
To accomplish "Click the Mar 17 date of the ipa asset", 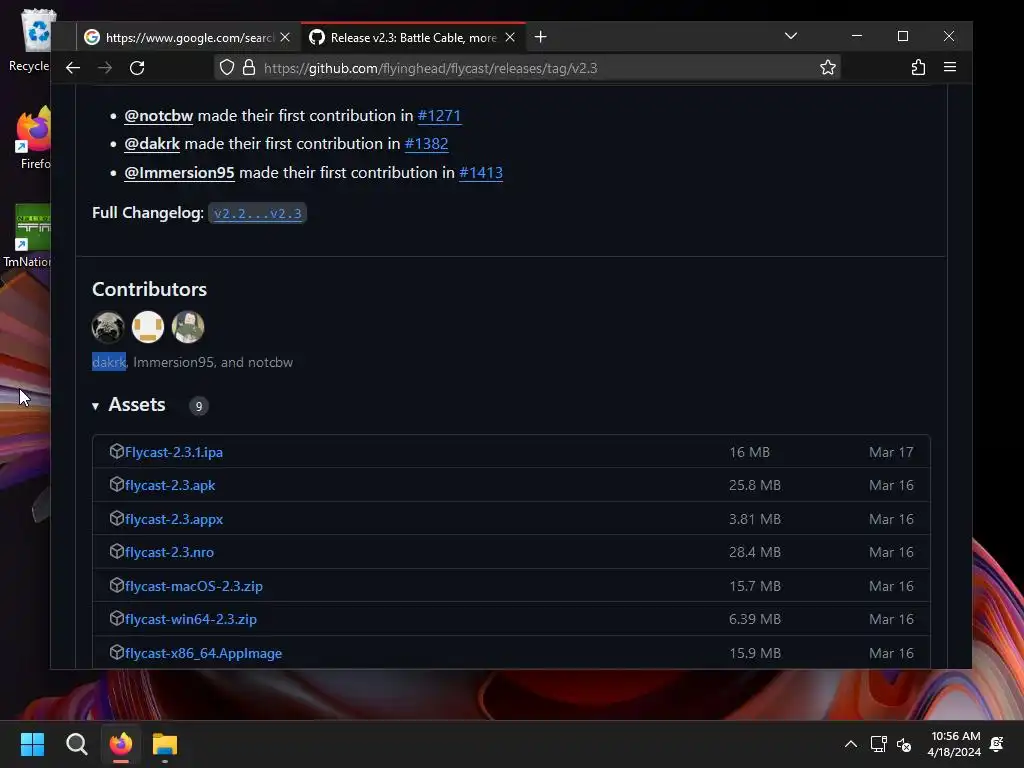I will (891, 452).
